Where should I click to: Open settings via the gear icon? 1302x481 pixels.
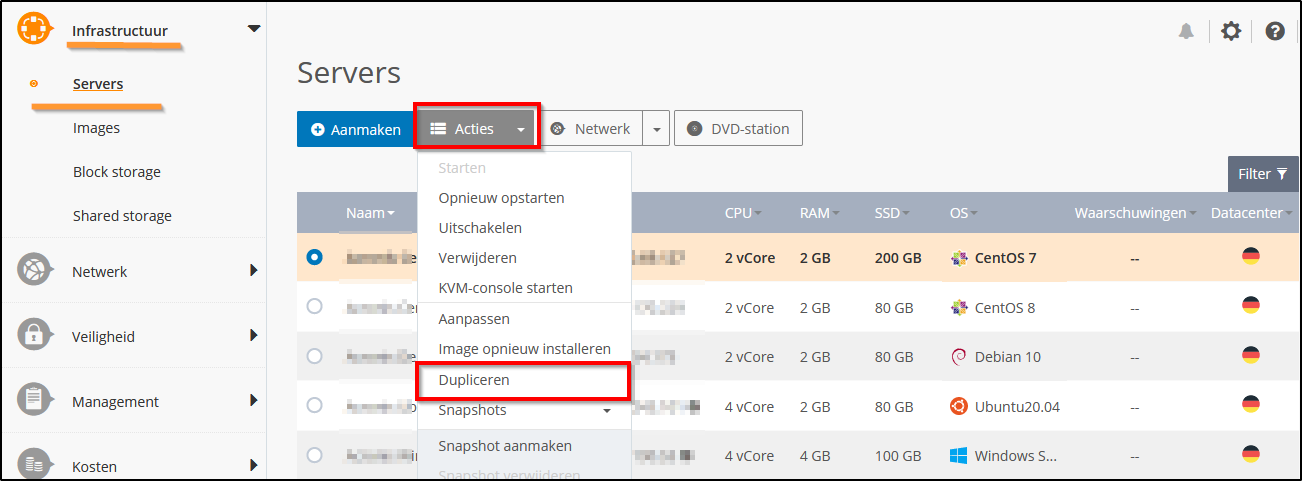[x=1231, y=32]
